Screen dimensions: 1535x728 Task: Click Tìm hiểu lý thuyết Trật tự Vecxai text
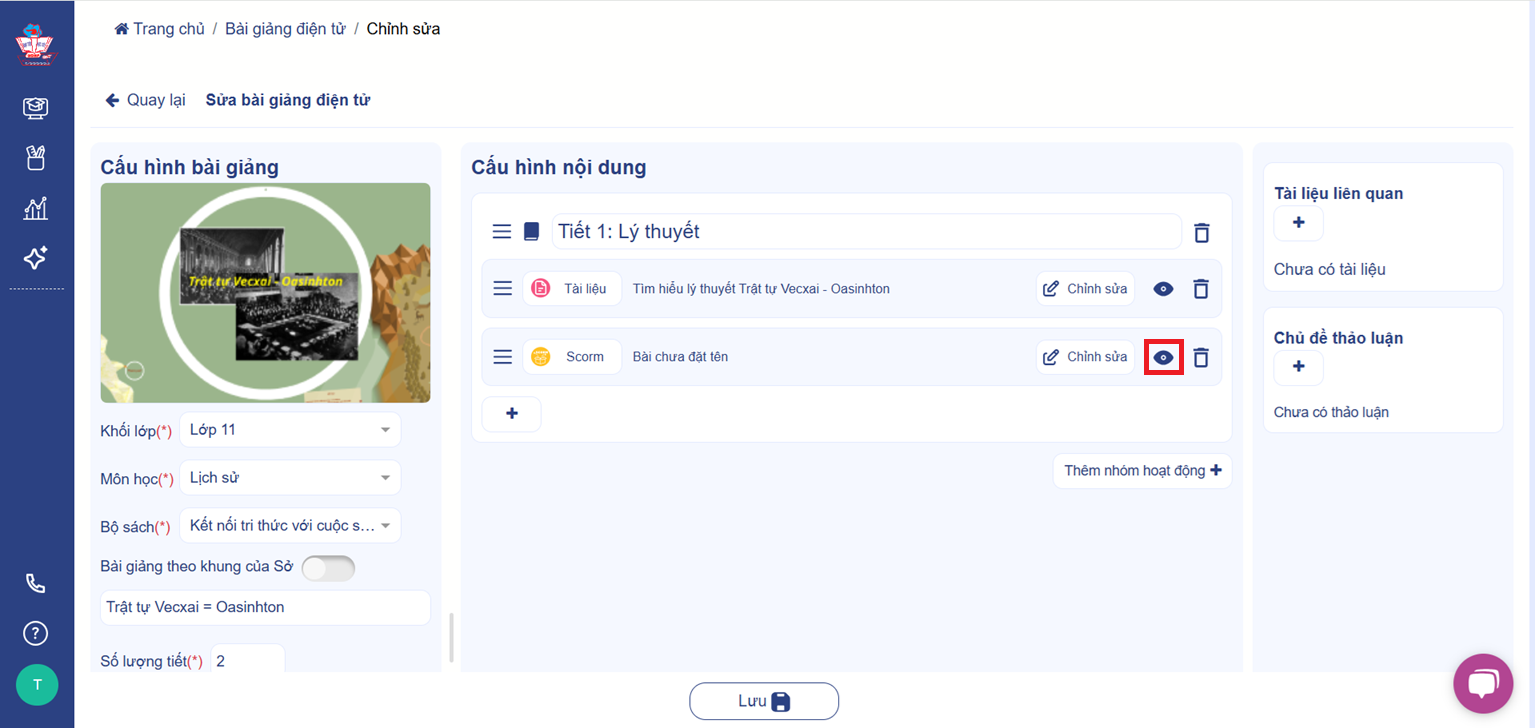[761, 289]
